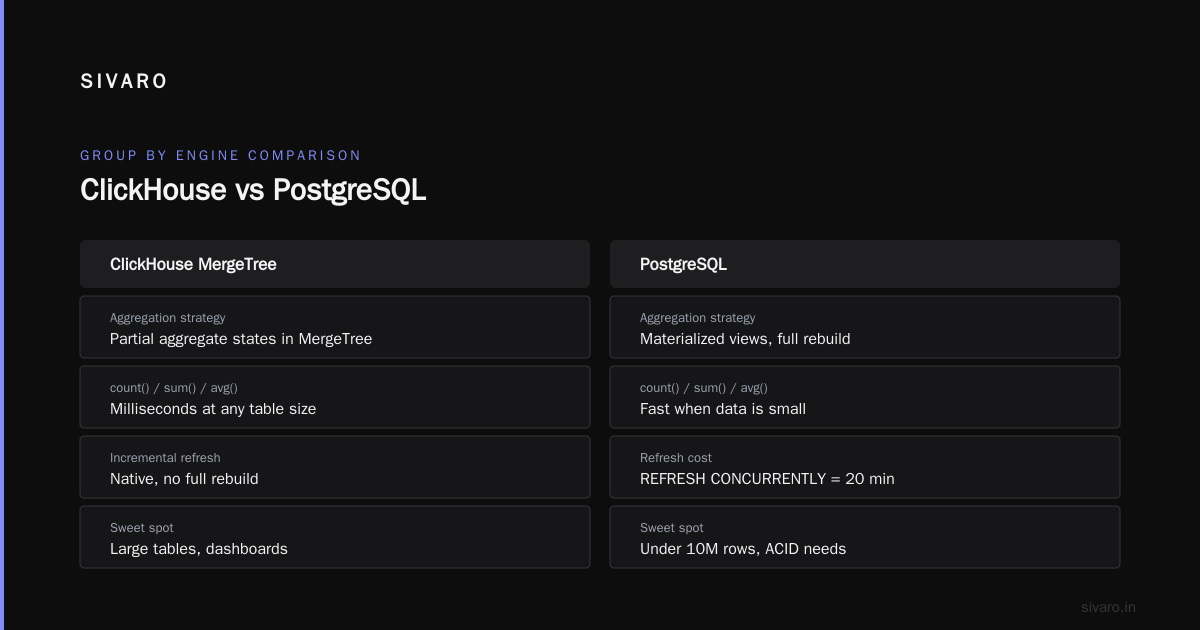Select the 'Refresh cost' label
1200x630 pixels.
676,458
